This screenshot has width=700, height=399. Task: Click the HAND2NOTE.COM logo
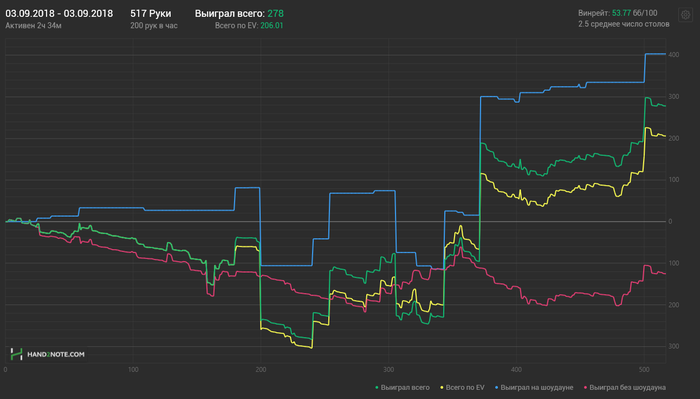click(x=47, y=354)
